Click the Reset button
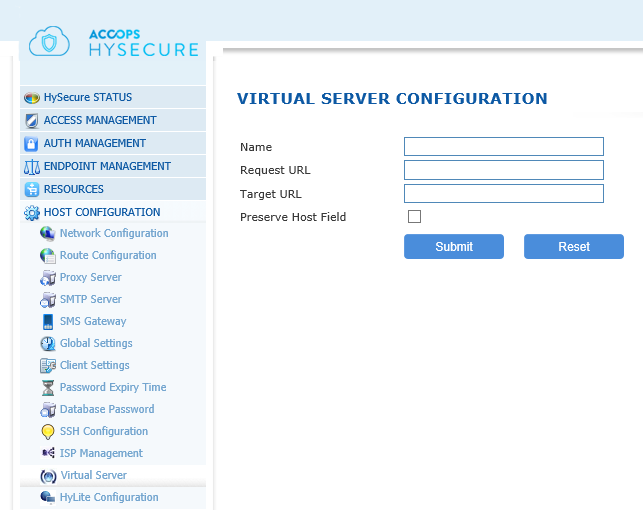 pyautogui.click(x=574, y=246)
